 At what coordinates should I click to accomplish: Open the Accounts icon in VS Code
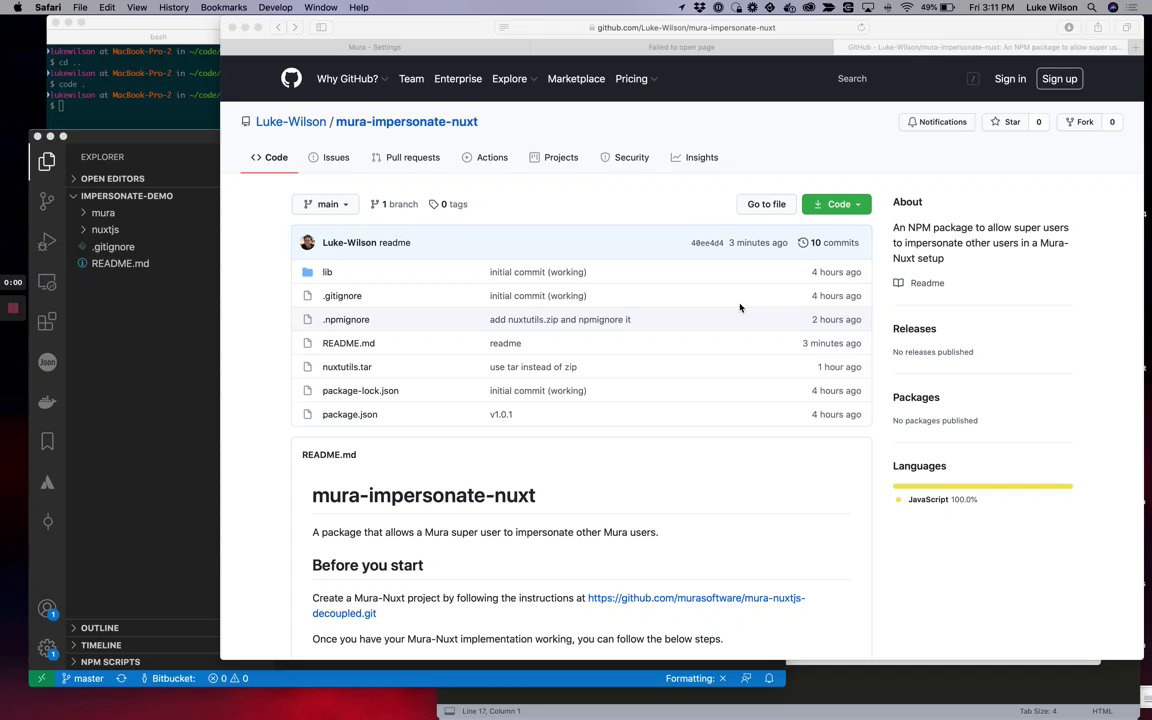click(47, 609)
